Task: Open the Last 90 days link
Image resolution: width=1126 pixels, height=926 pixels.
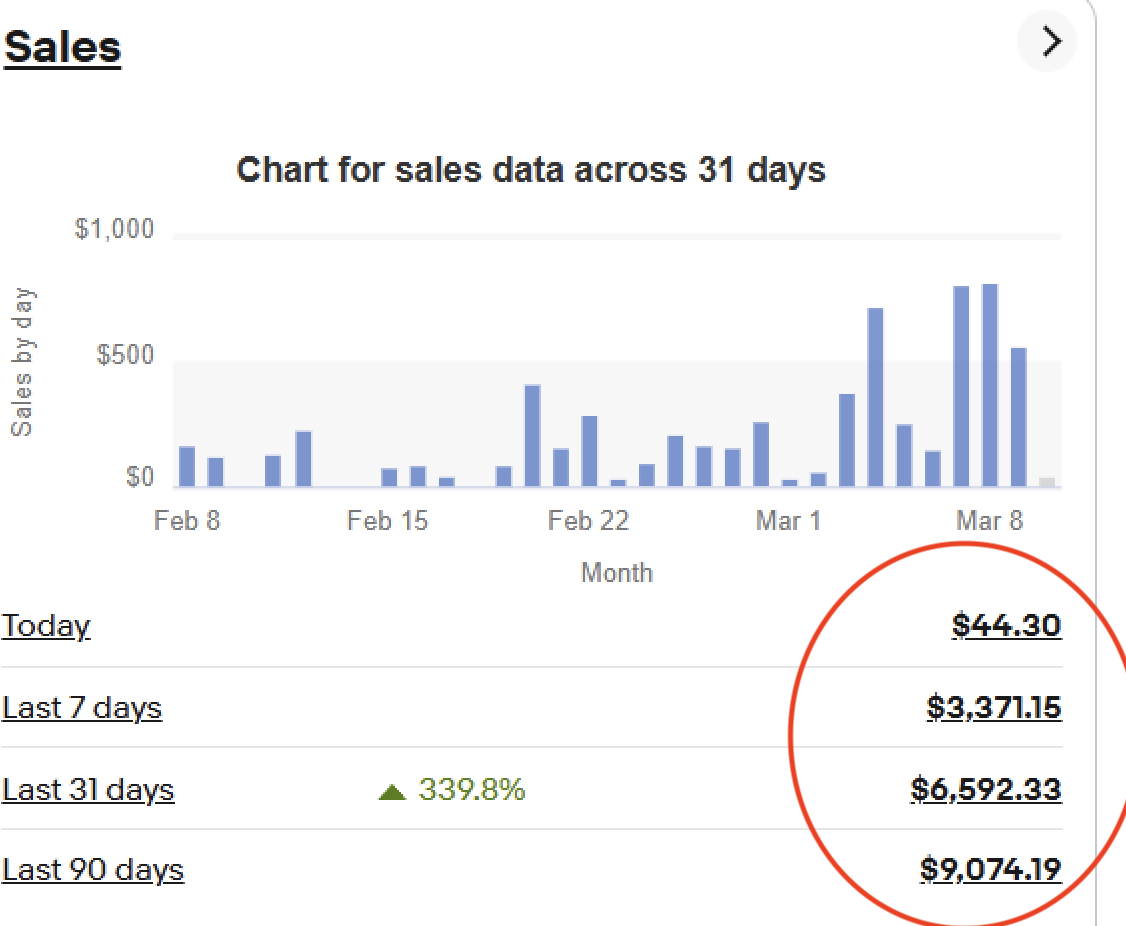Action: [x=93, y=870]
